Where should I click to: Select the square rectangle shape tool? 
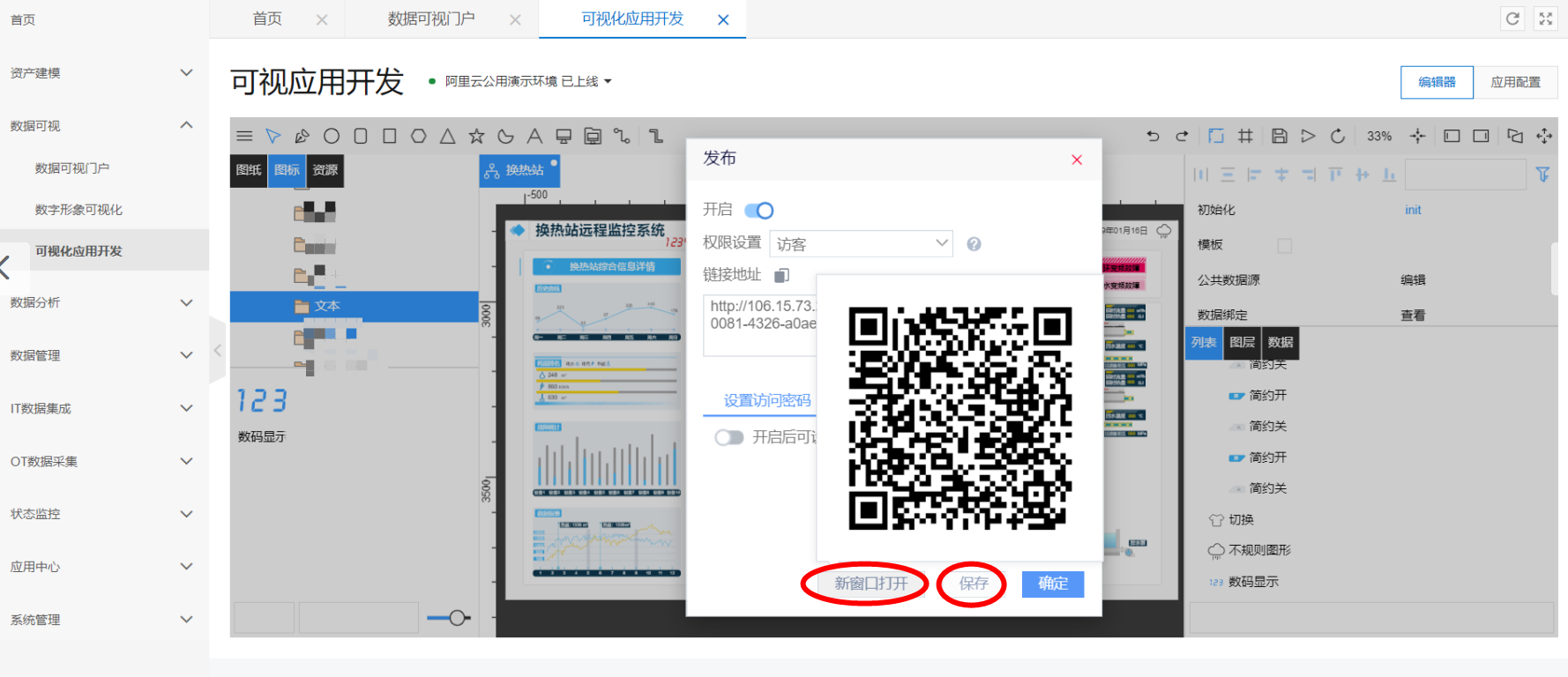pos(390,136)
